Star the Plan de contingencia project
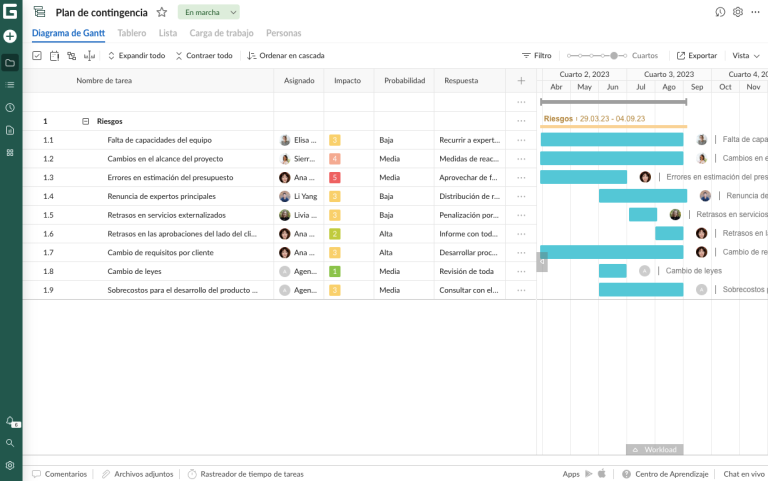768x481 pixels. click(162, 12)
